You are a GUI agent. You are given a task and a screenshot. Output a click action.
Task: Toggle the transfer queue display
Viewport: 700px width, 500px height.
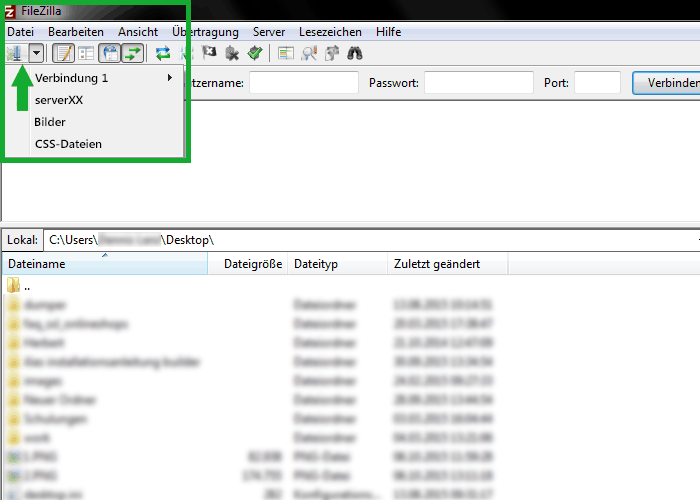[x=133, y=54]
